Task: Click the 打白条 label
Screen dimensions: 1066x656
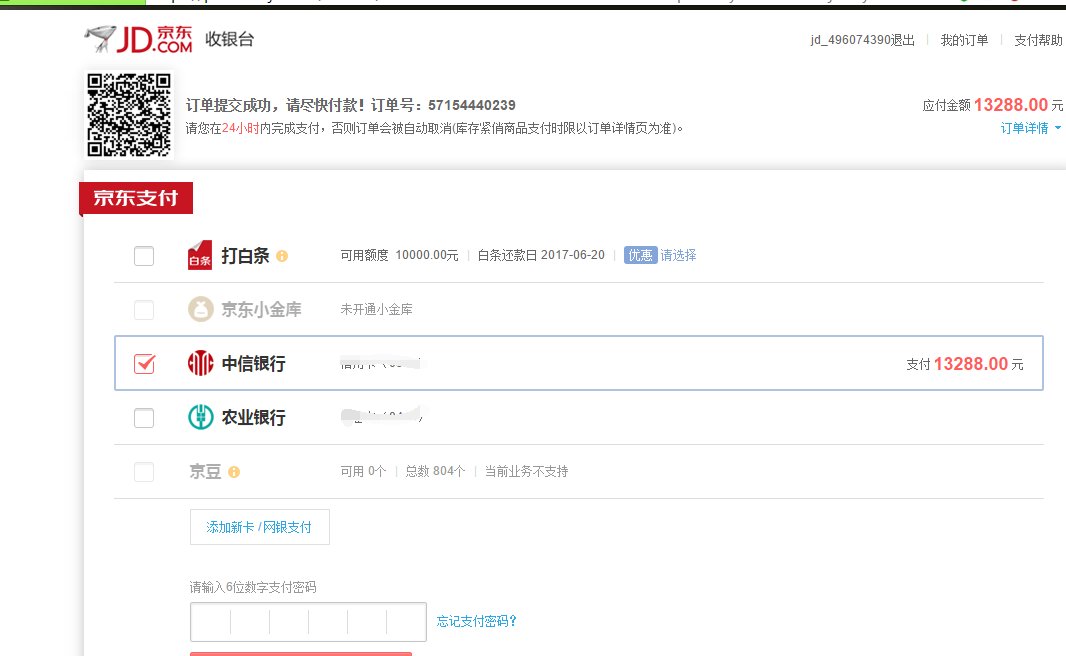Action: point(245,256)
